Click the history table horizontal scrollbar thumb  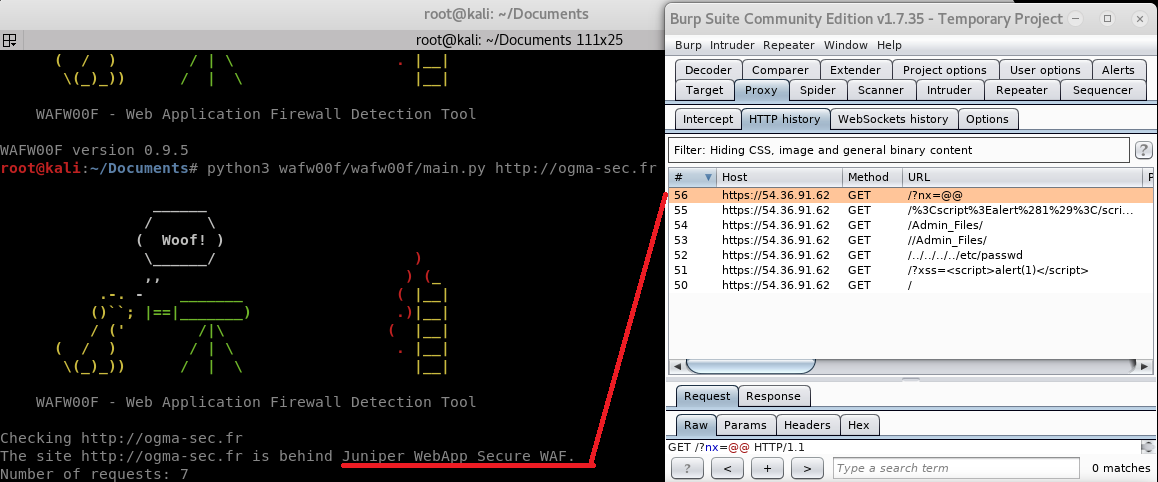[x=750, y=366]
